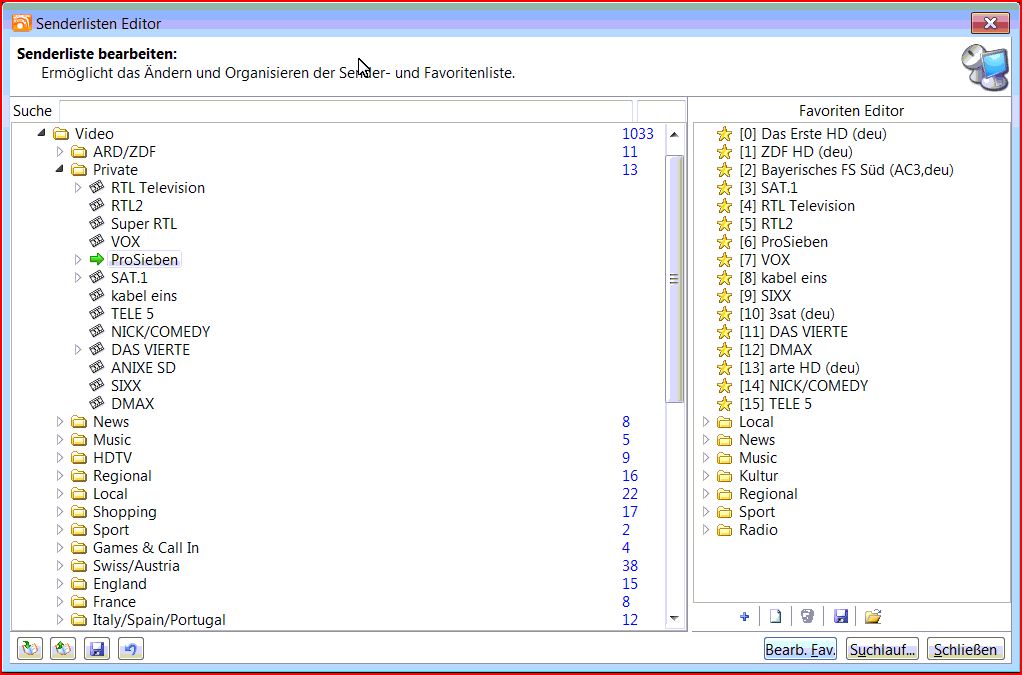Expand the HDTV folder
This screenshot has width=1022, height=675.
coord(60,457)
